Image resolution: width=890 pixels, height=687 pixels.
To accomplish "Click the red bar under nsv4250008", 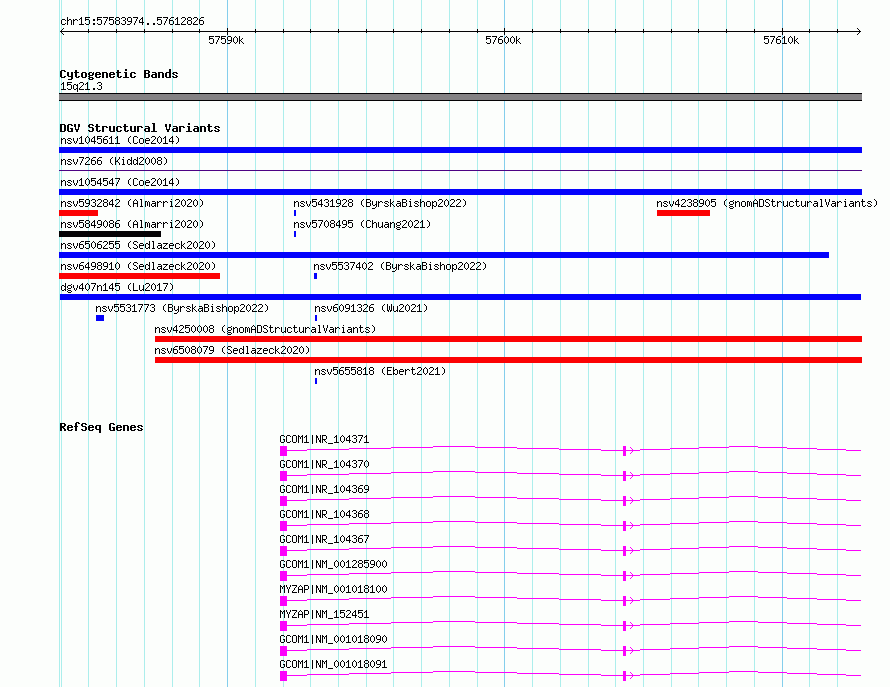I will tap(509, 339).
